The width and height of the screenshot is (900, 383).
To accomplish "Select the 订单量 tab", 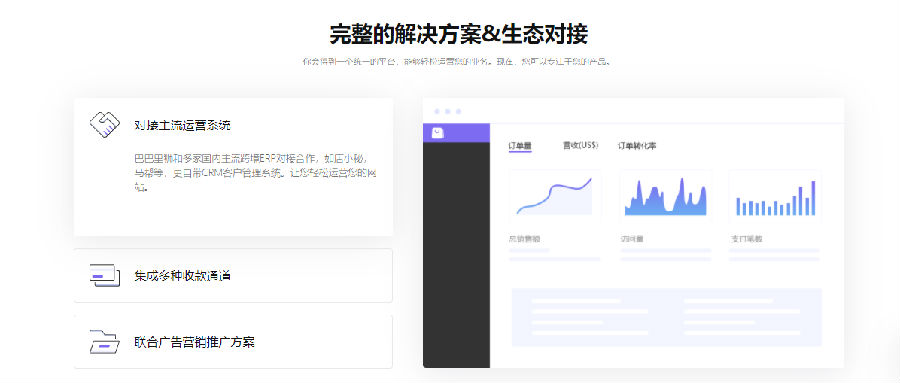I will point(520,146).
